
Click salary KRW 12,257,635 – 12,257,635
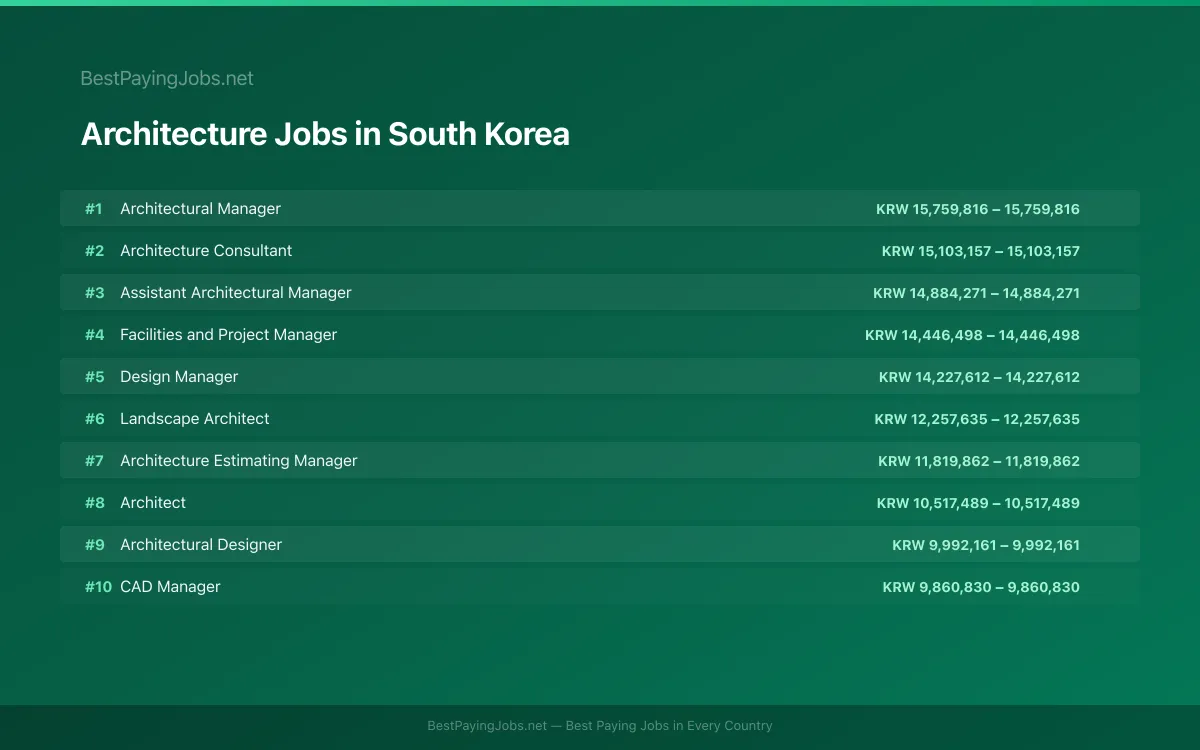coord(977,419)
